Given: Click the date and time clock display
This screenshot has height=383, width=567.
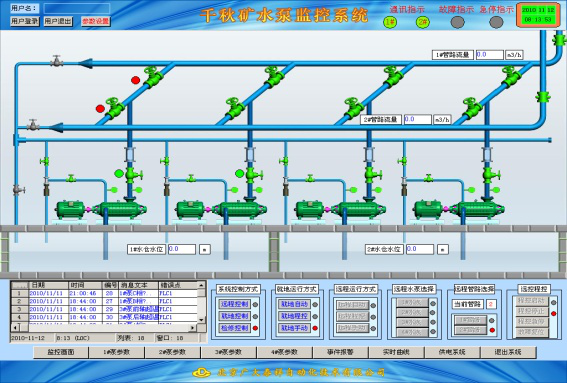Looking at the screenshot, I should [538, 15].
